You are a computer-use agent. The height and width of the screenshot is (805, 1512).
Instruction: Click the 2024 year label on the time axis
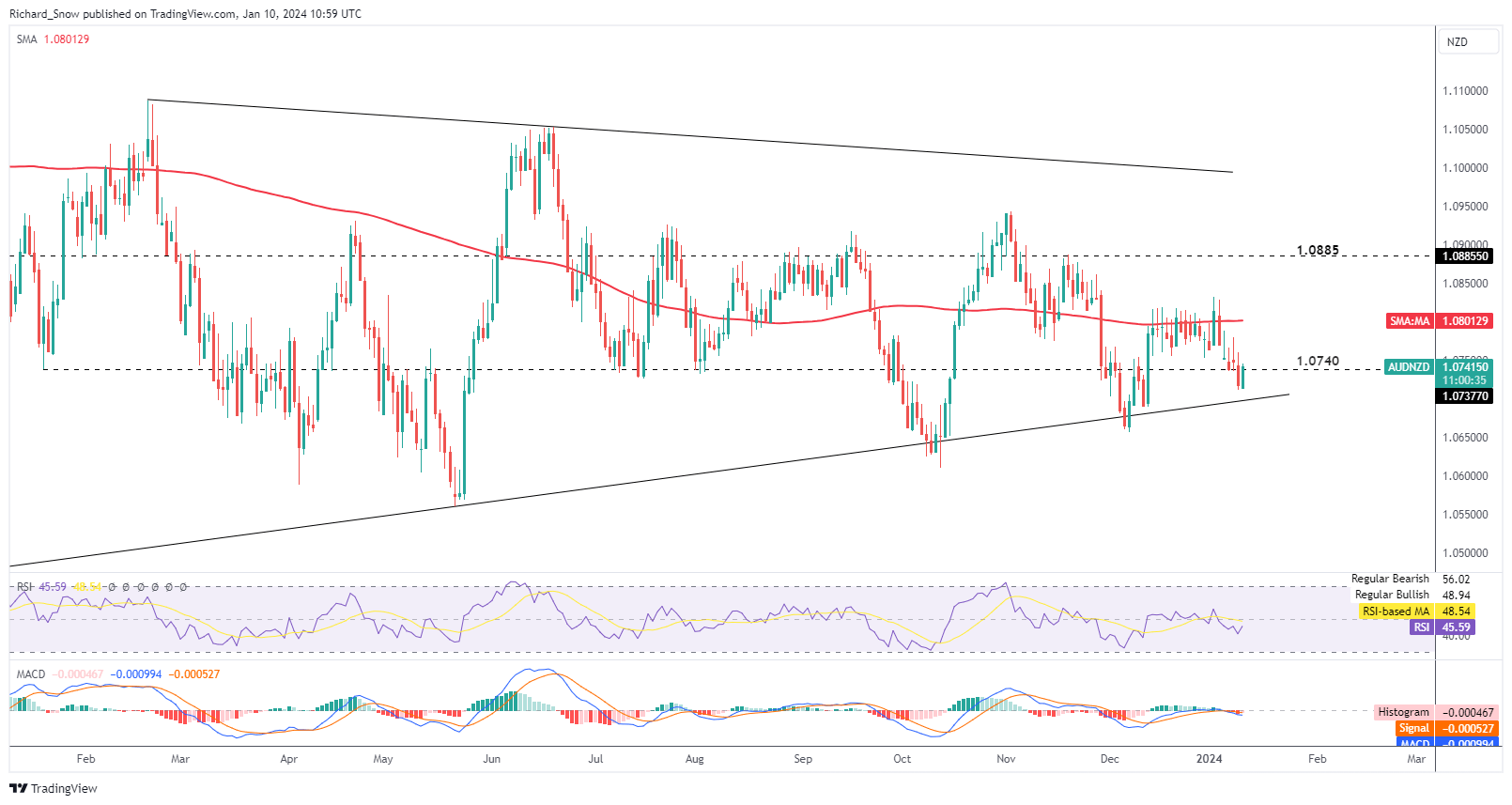coord(1209,759)
